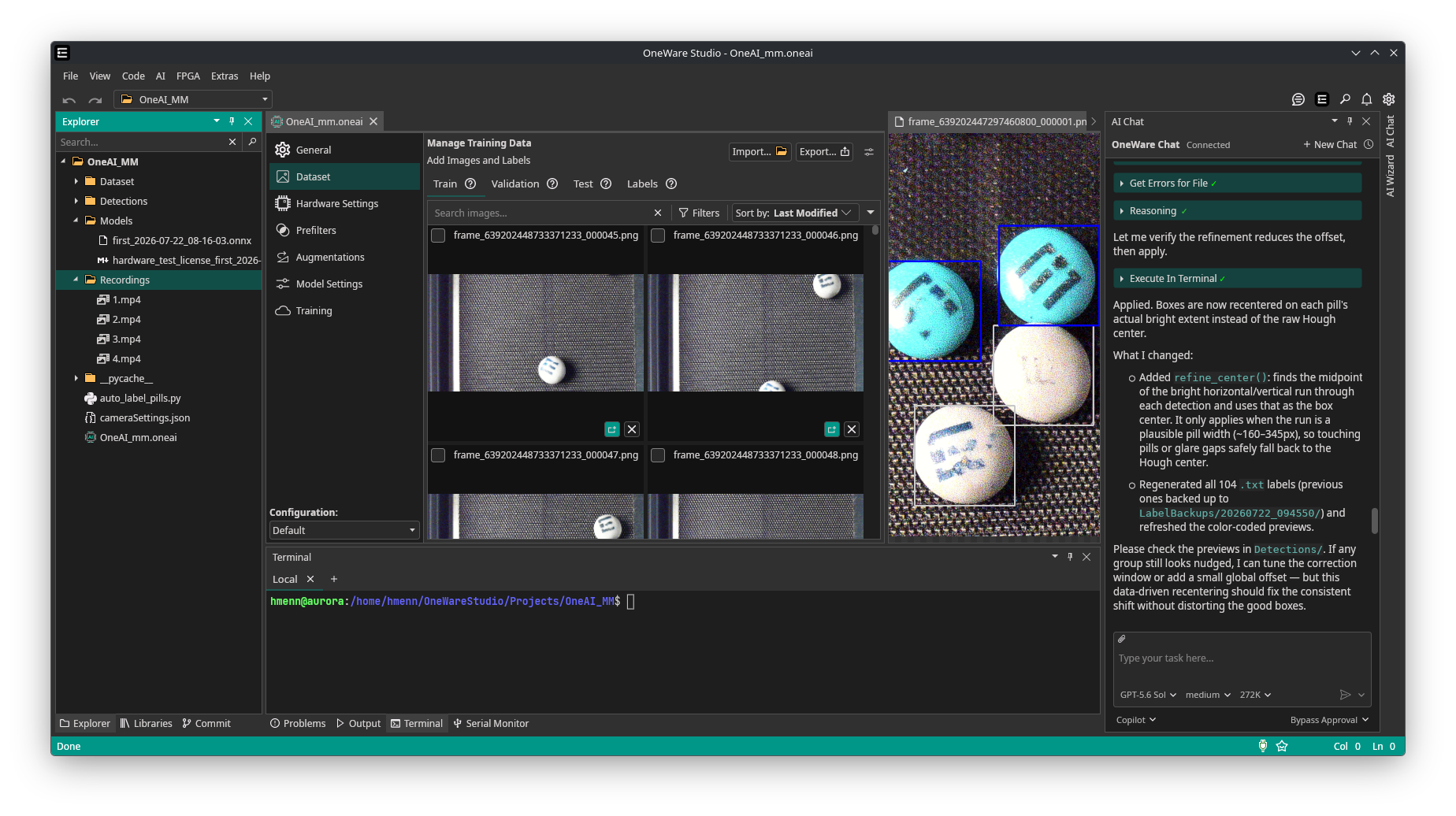Open the Configuration Default dropdown

coord(344,530)
